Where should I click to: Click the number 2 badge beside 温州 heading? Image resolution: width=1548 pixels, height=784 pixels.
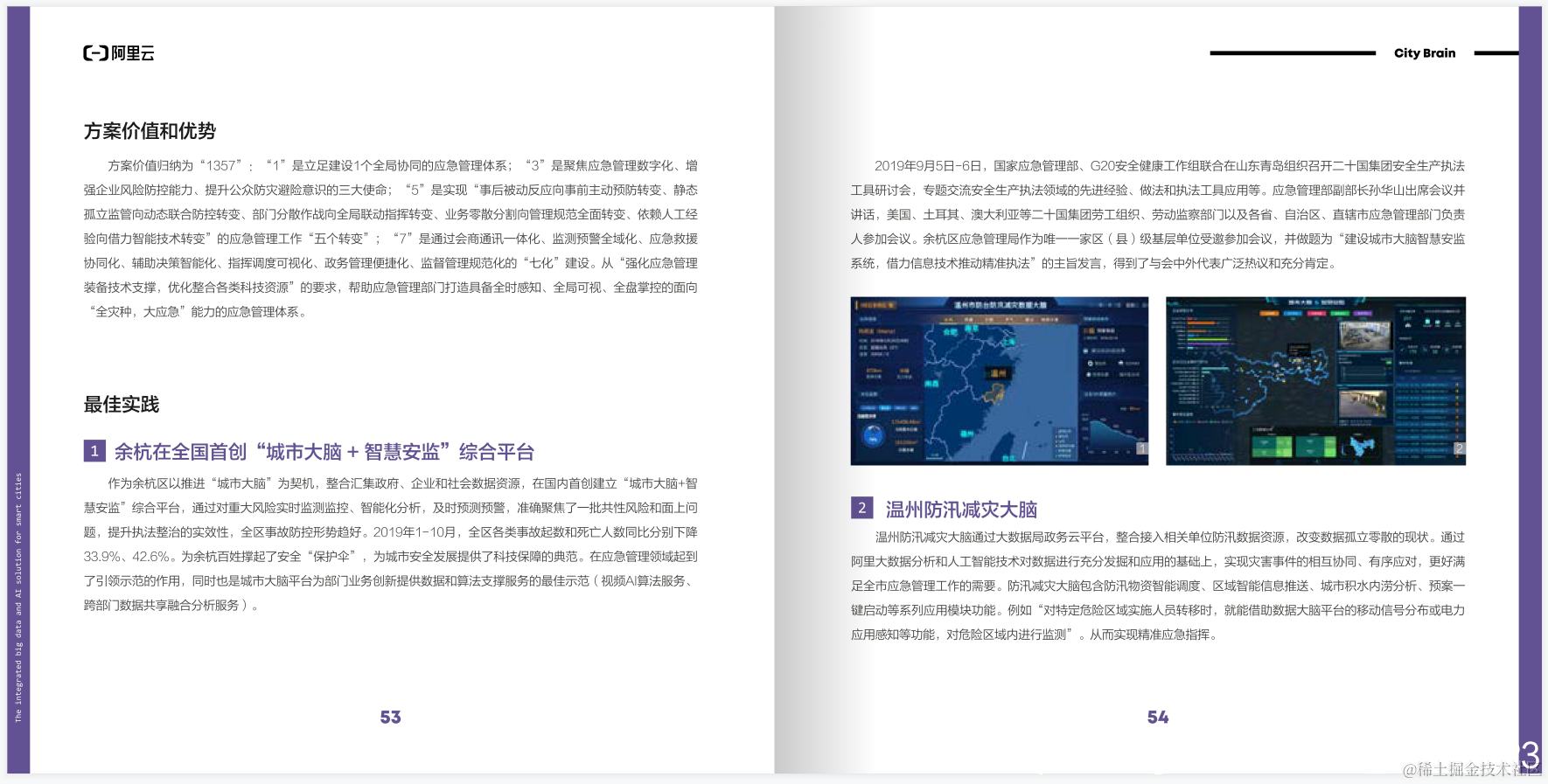pos(861,508)
